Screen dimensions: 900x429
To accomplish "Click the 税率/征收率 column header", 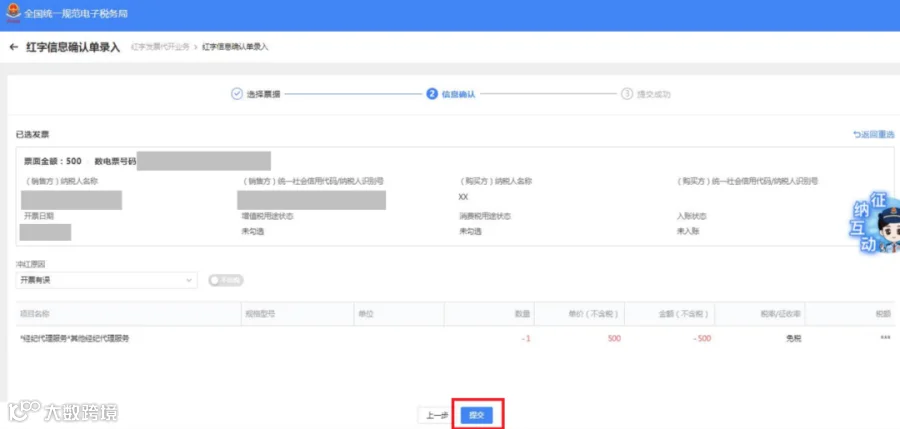I will 780,314.
